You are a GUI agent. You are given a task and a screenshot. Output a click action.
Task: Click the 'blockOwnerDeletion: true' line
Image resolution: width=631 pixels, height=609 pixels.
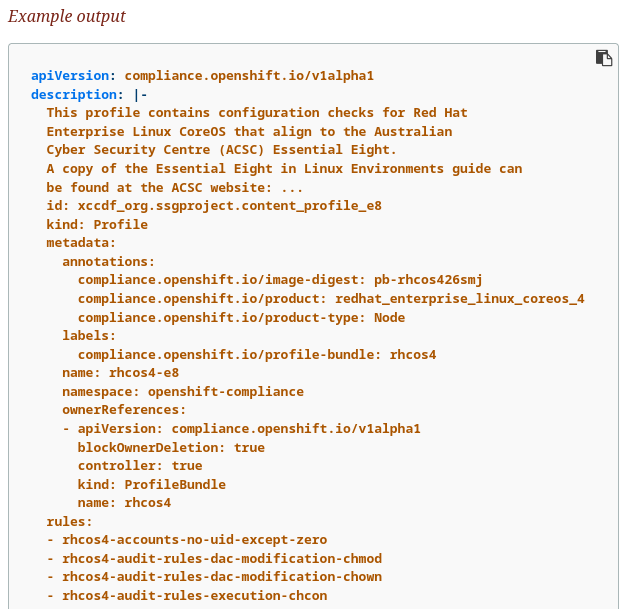click(171, 447)
